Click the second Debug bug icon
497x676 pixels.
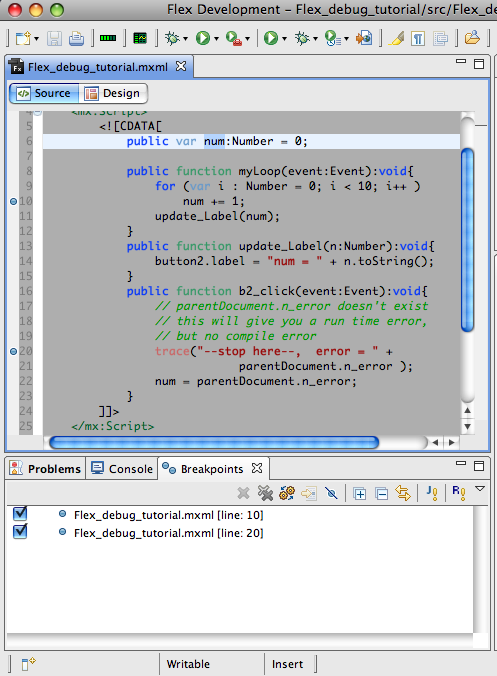click(x=302, y=38)
